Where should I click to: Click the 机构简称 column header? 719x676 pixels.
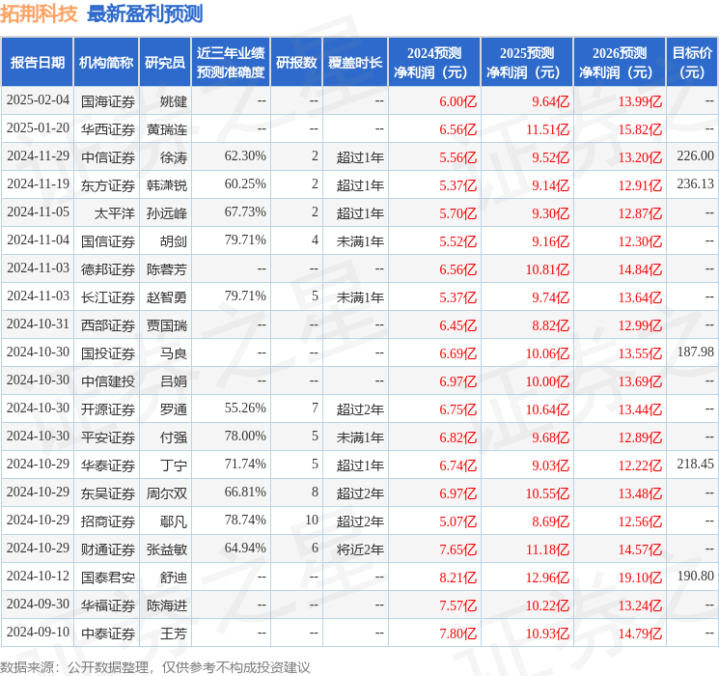click(x=106, y=62)
